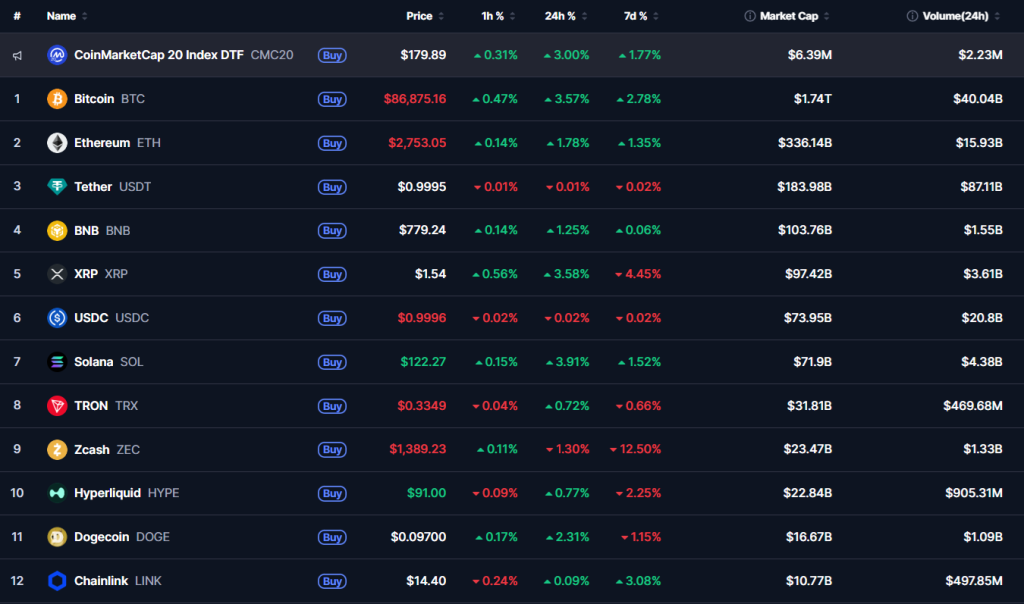Click Buy button for Zcash
The width and height of the screenshot is (1024, 604).
[x=332, y=449]
